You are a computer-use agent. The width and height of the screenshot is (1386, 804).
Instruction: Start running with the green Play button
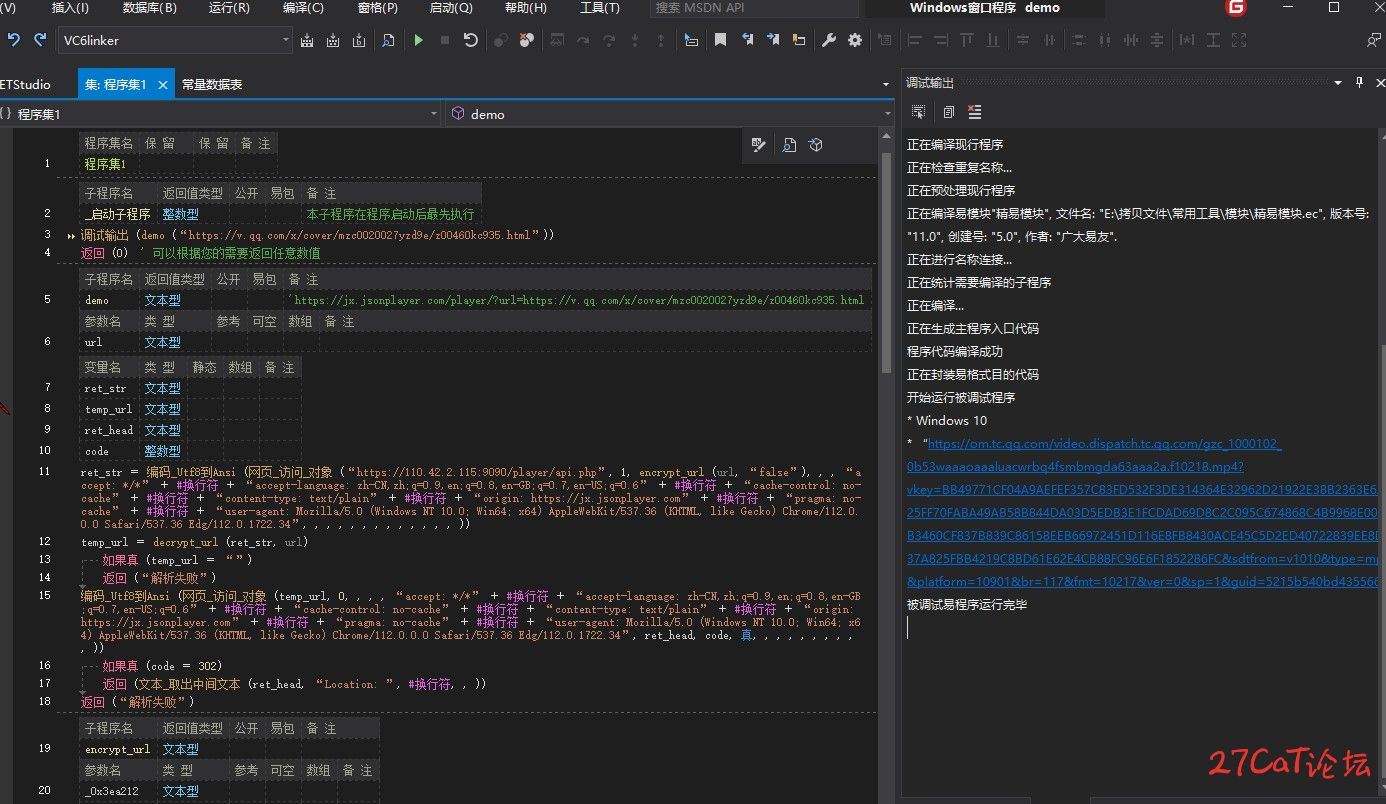(x=419, y=41)
